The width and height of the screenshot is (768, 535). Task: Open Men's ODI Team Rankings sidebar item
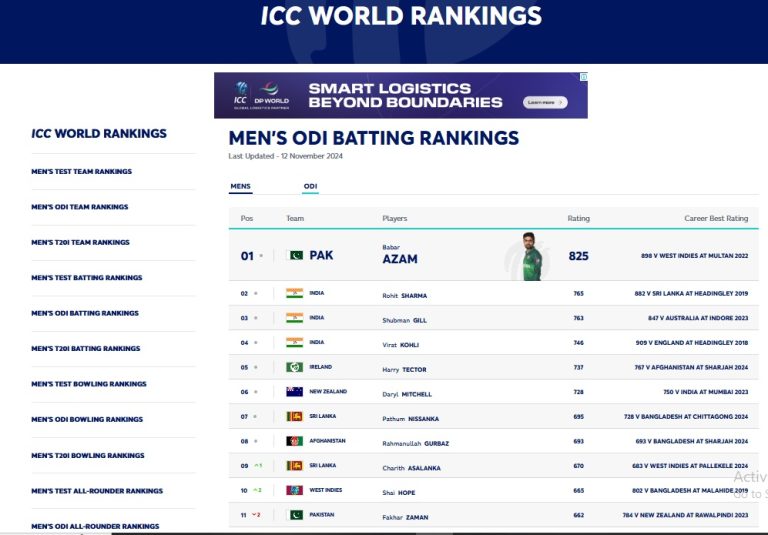80,207
